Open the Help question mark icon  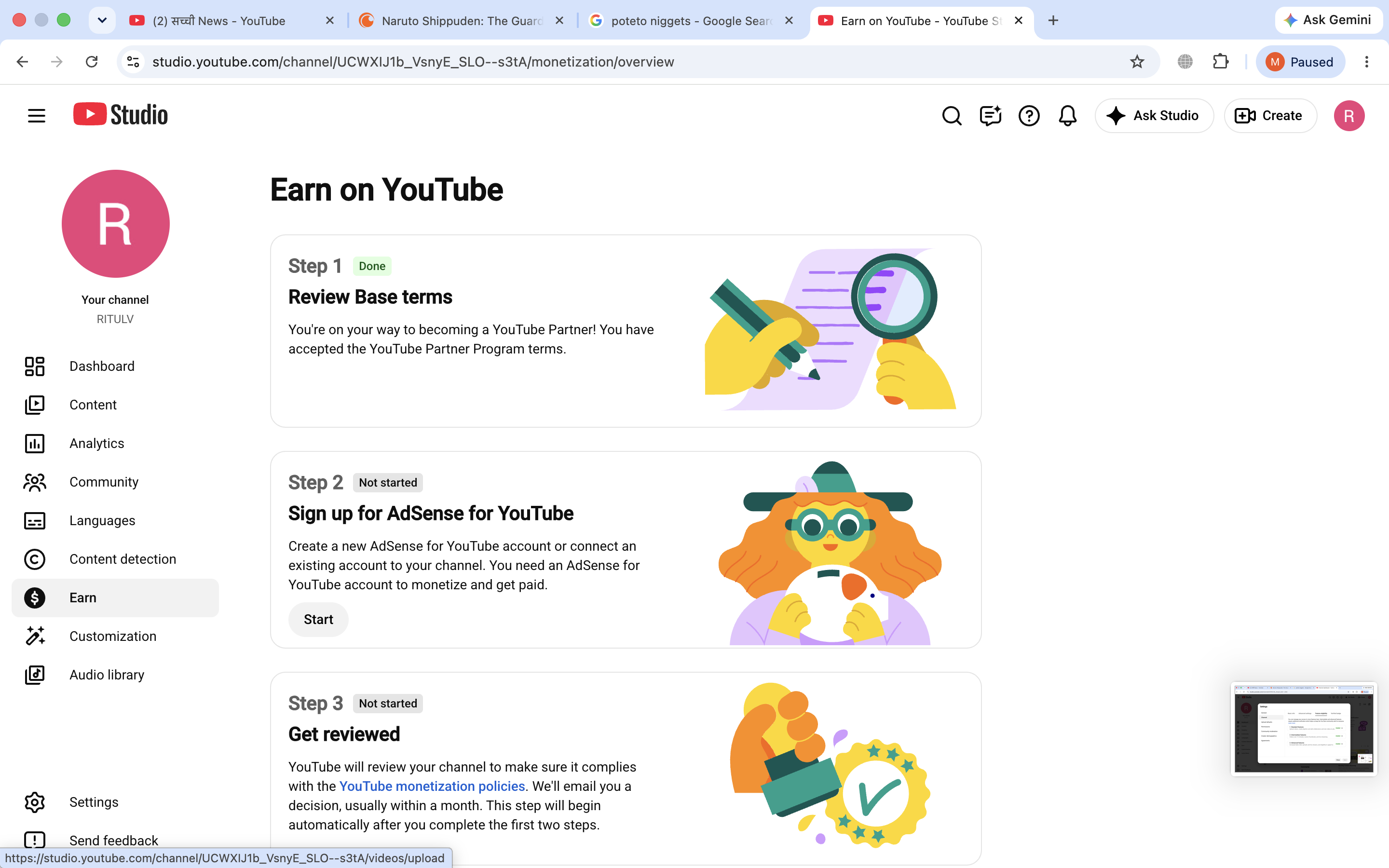1029,115
